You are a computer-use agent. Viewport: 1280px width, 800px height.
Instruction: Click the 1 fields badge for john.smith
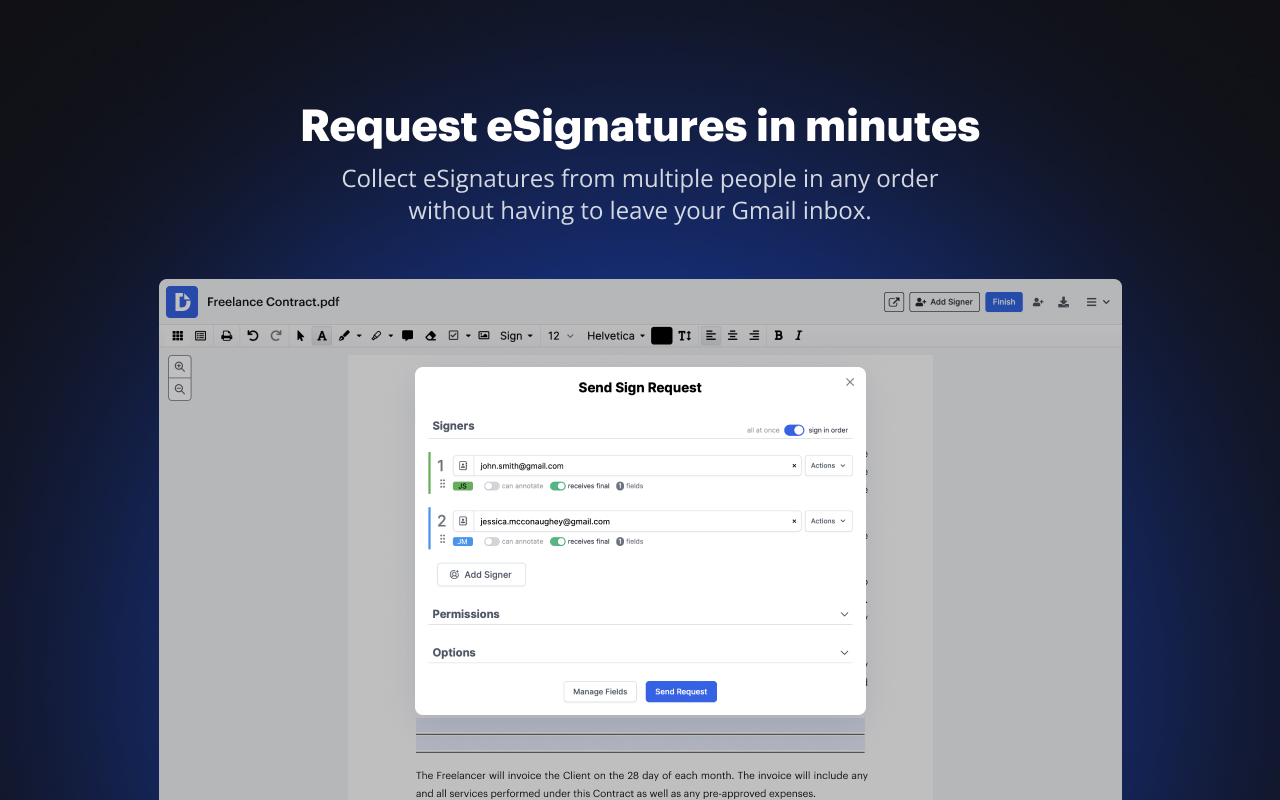629,486
